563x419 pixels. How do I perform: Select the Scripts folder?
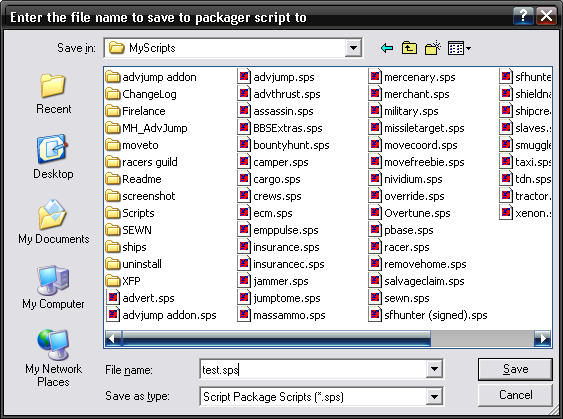pyautogui.click(x=130, y=213)
